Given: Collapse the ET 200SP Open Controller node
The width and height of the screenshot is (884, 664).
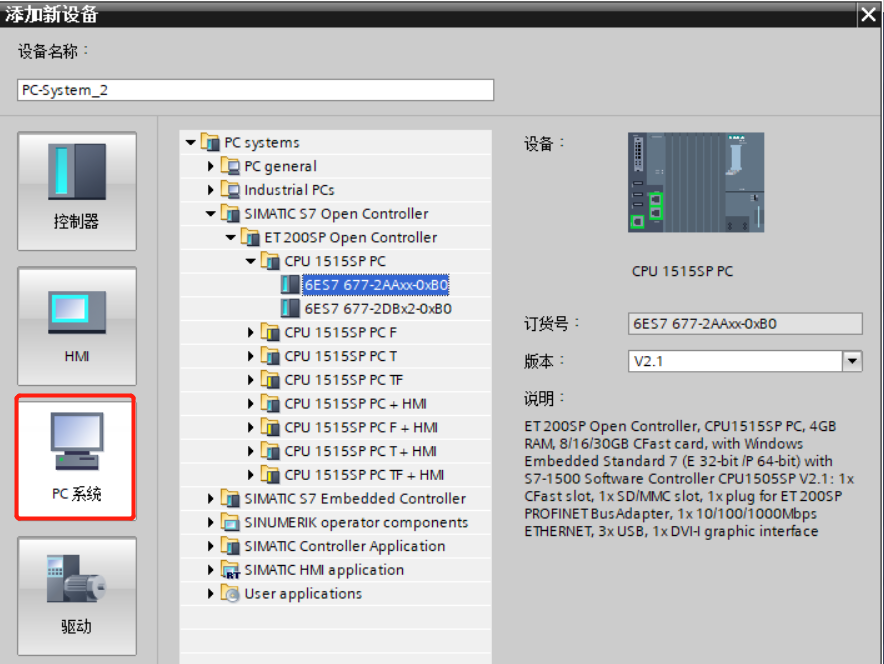Looking at the screenshot, I should [231, 237].
